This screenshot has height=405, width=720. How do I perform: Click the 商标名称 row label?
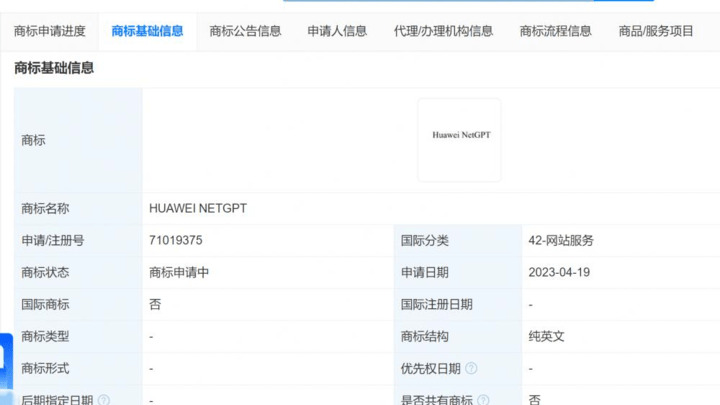click(45, 208)
